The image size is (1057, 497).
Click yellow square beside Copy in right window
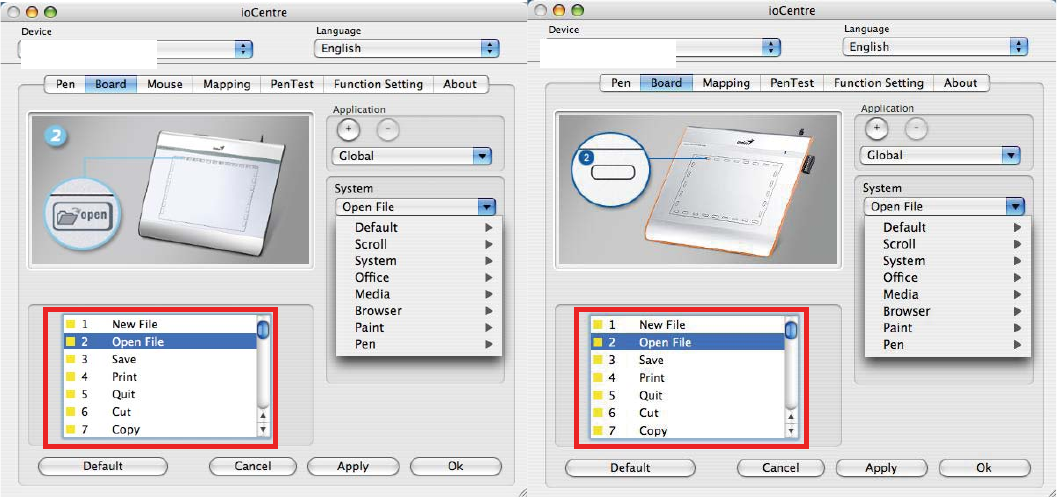click(597, 431)
